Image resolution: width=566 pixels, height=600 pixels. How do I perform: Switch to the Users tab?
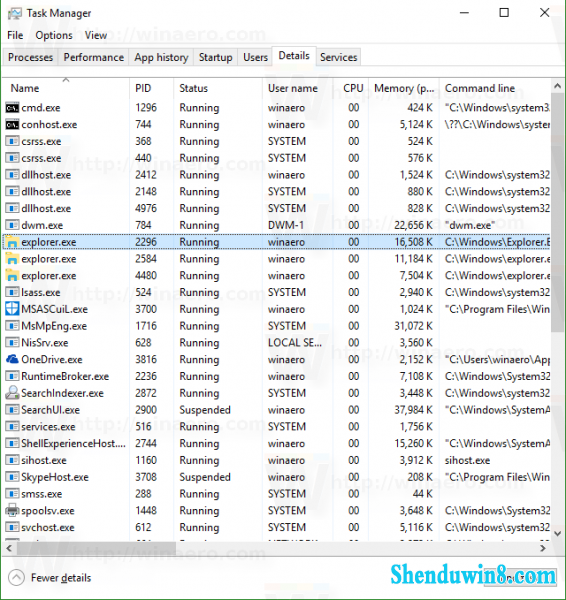255,57
